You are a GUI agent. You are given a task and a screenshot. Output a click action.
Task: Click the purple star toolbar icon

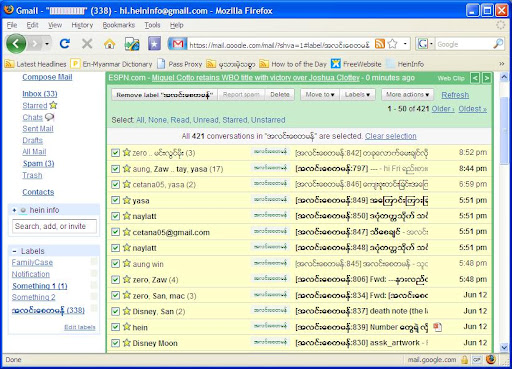click(154, 44)
